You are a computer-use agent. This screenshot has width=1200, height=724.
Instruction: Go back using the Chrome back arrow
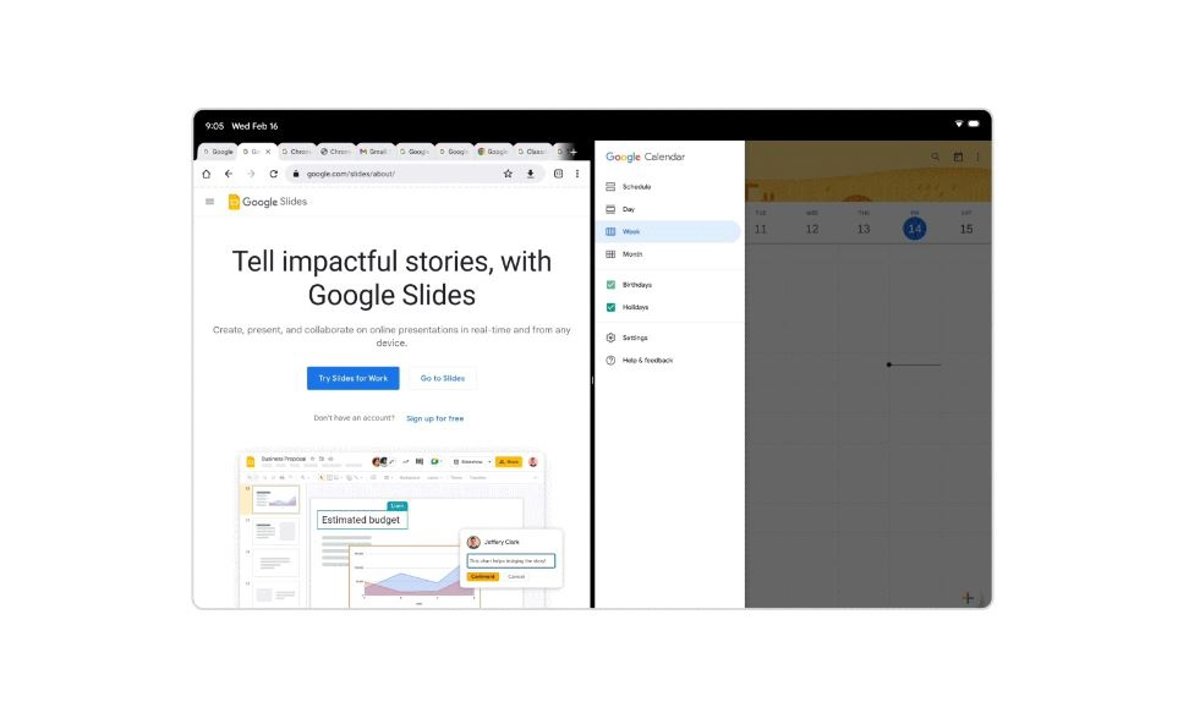tap(228, 174)
